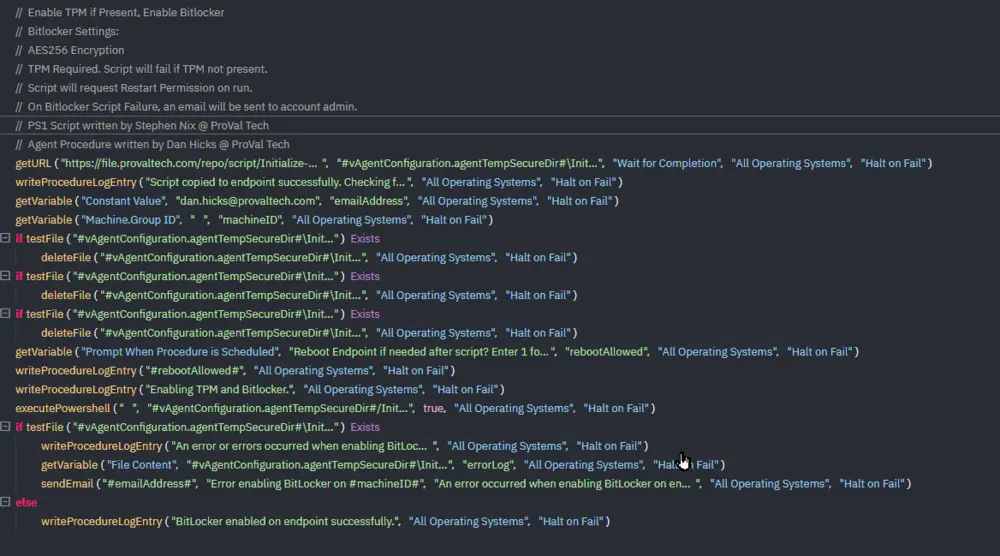Click the 'errorLog' variable name

(x=489, y=465)
